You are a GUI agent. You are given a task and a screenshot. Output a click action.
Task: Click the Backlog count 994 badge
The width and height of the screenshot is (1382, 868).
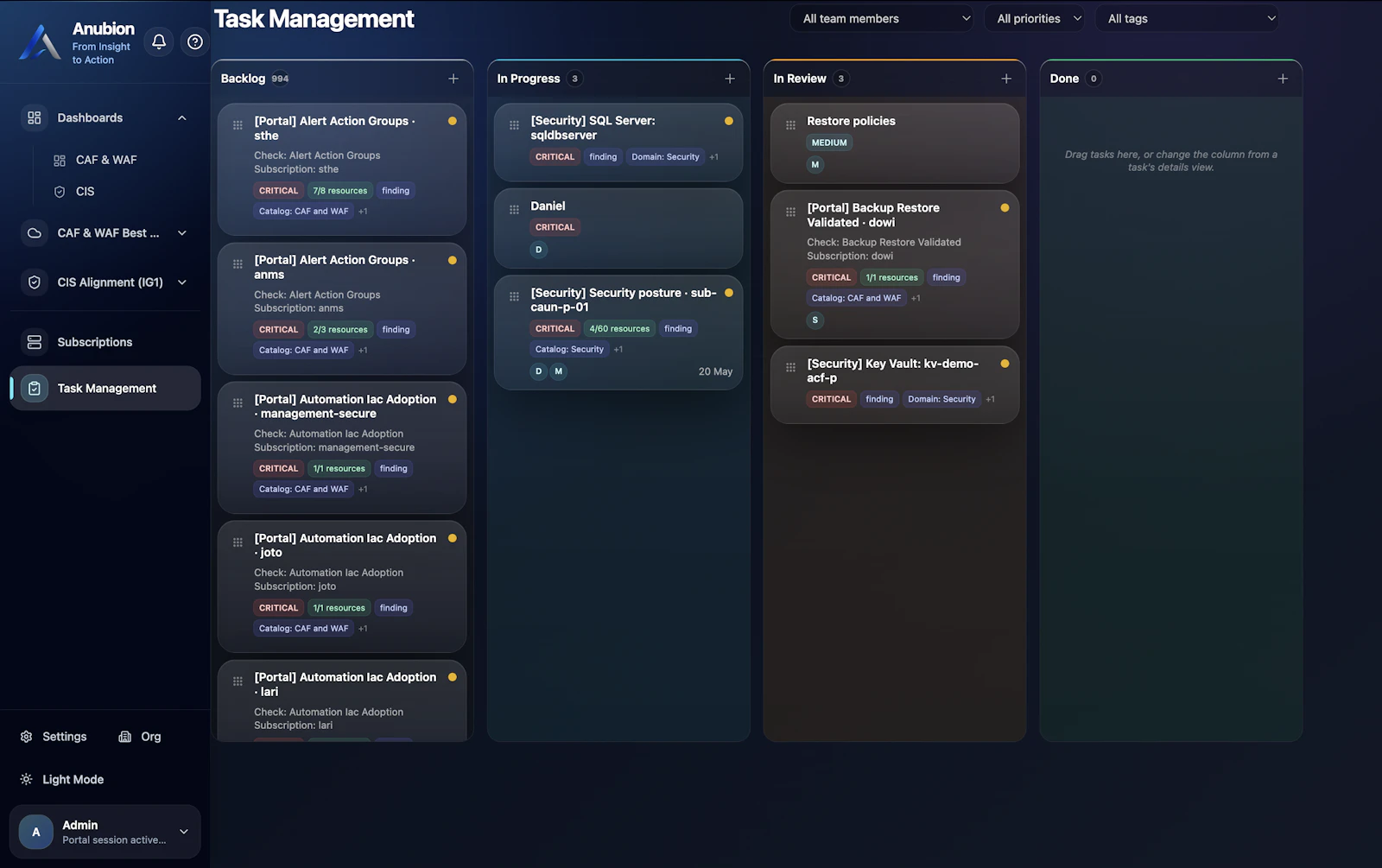[280, 79]
